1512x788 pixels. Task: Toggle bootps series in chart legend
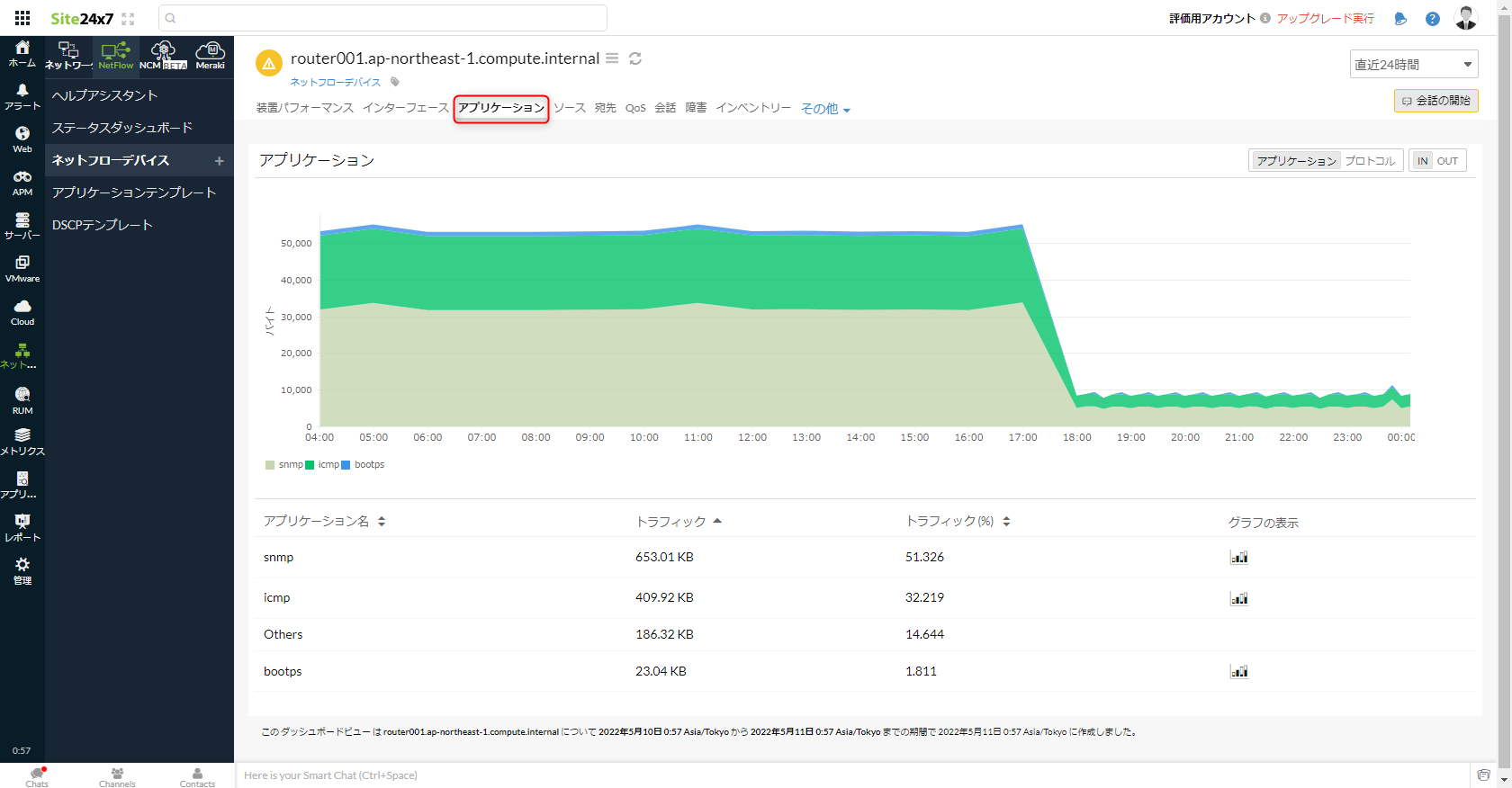364,465
